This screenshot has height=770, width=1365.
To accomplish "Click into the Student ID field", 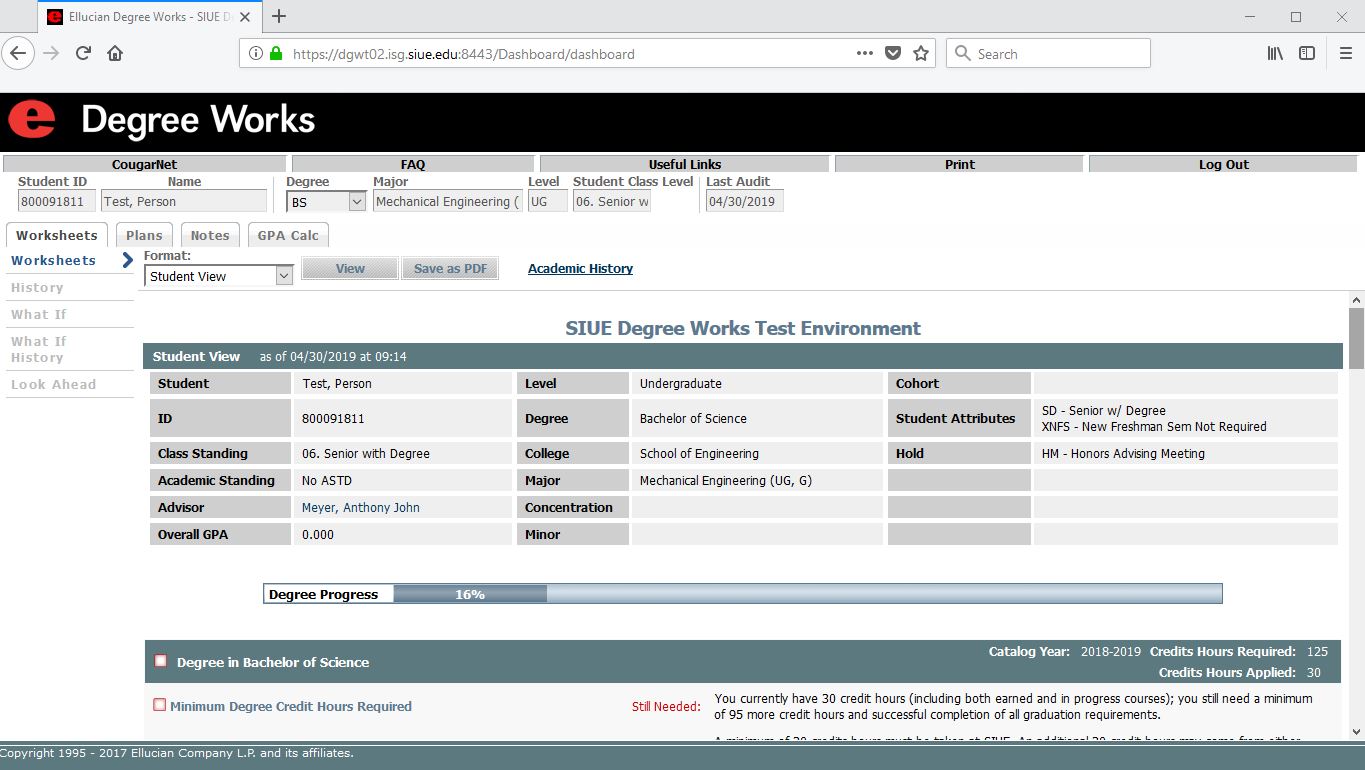I will tap(56, 202).
